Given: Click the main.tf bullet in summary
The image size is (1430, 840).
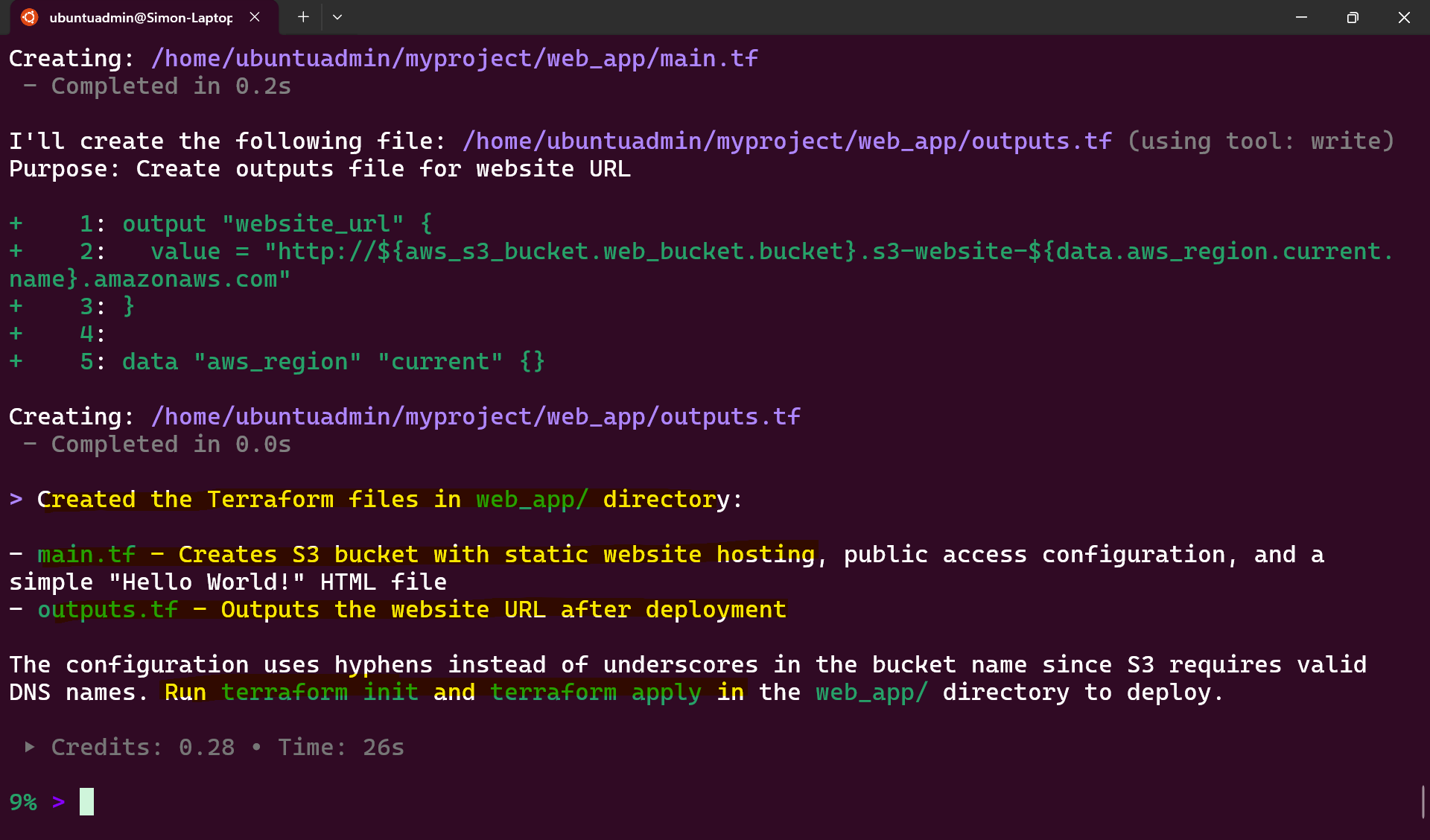Looking at the screenshot, I should coord(86,554).
